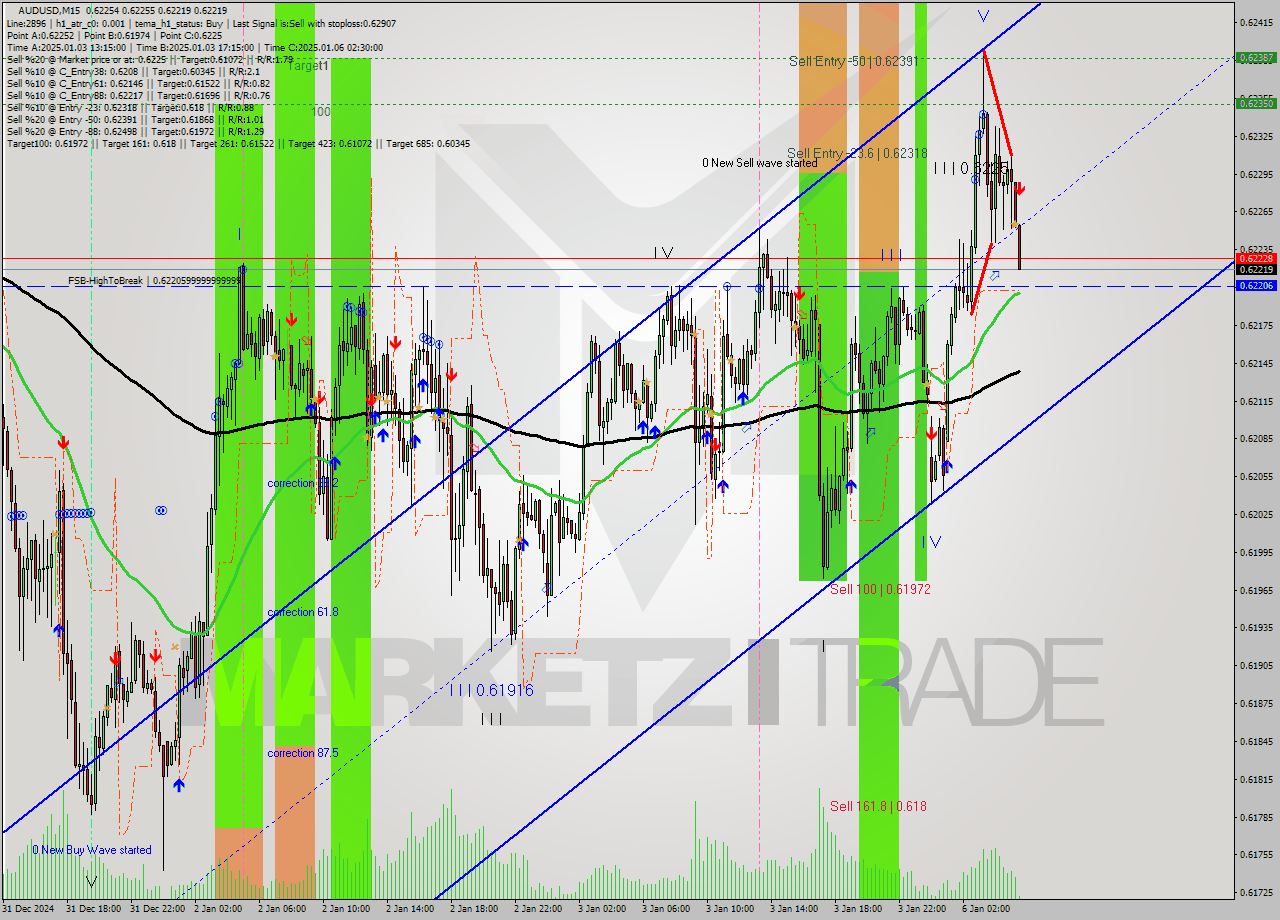Image resolution: width=1280 pixels, height=920 pixels.
Task: Click the '31 Dec 2024' time axis label
Action: point(29,909)
